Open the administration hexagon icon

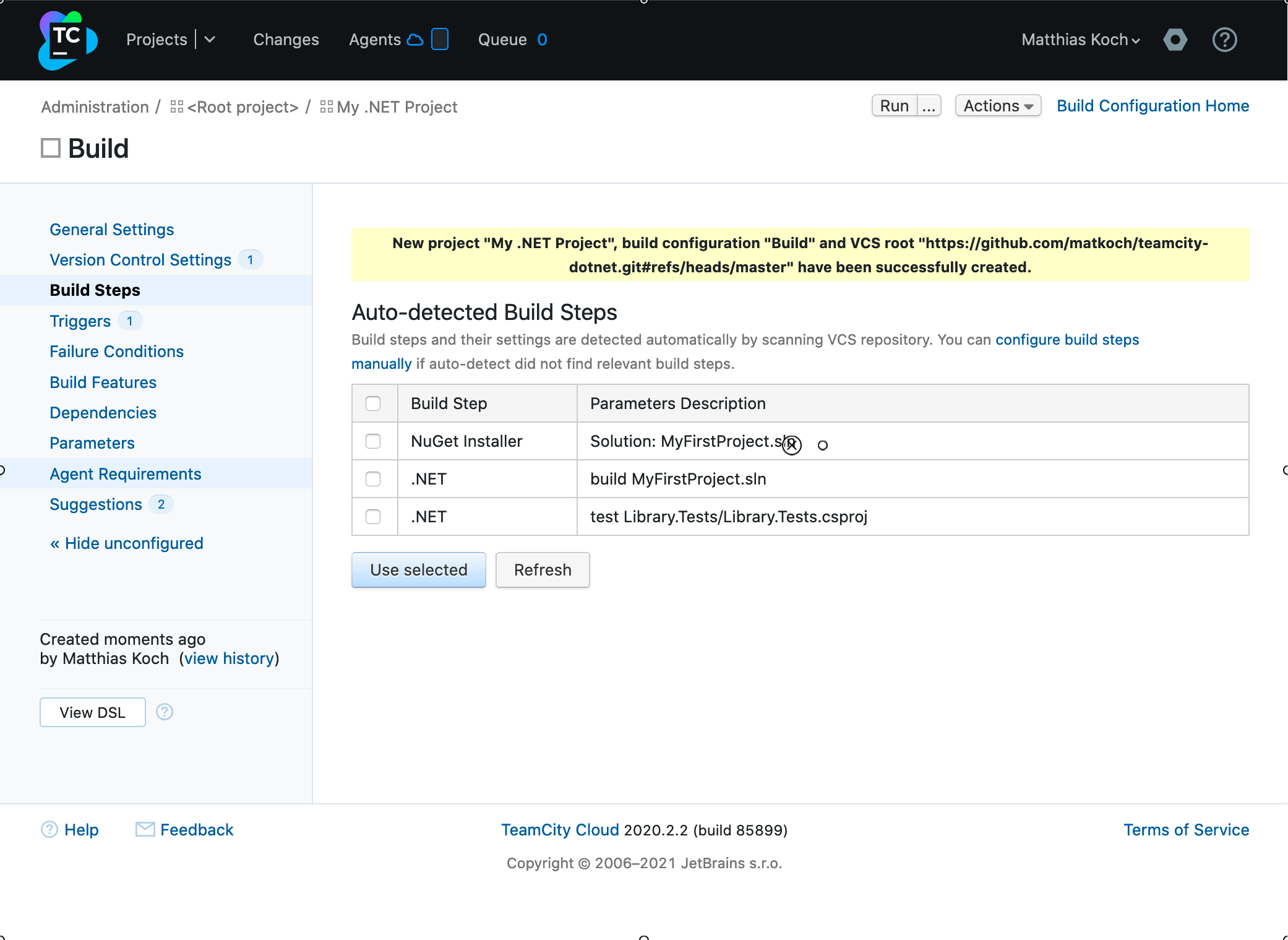(1175, 40)
